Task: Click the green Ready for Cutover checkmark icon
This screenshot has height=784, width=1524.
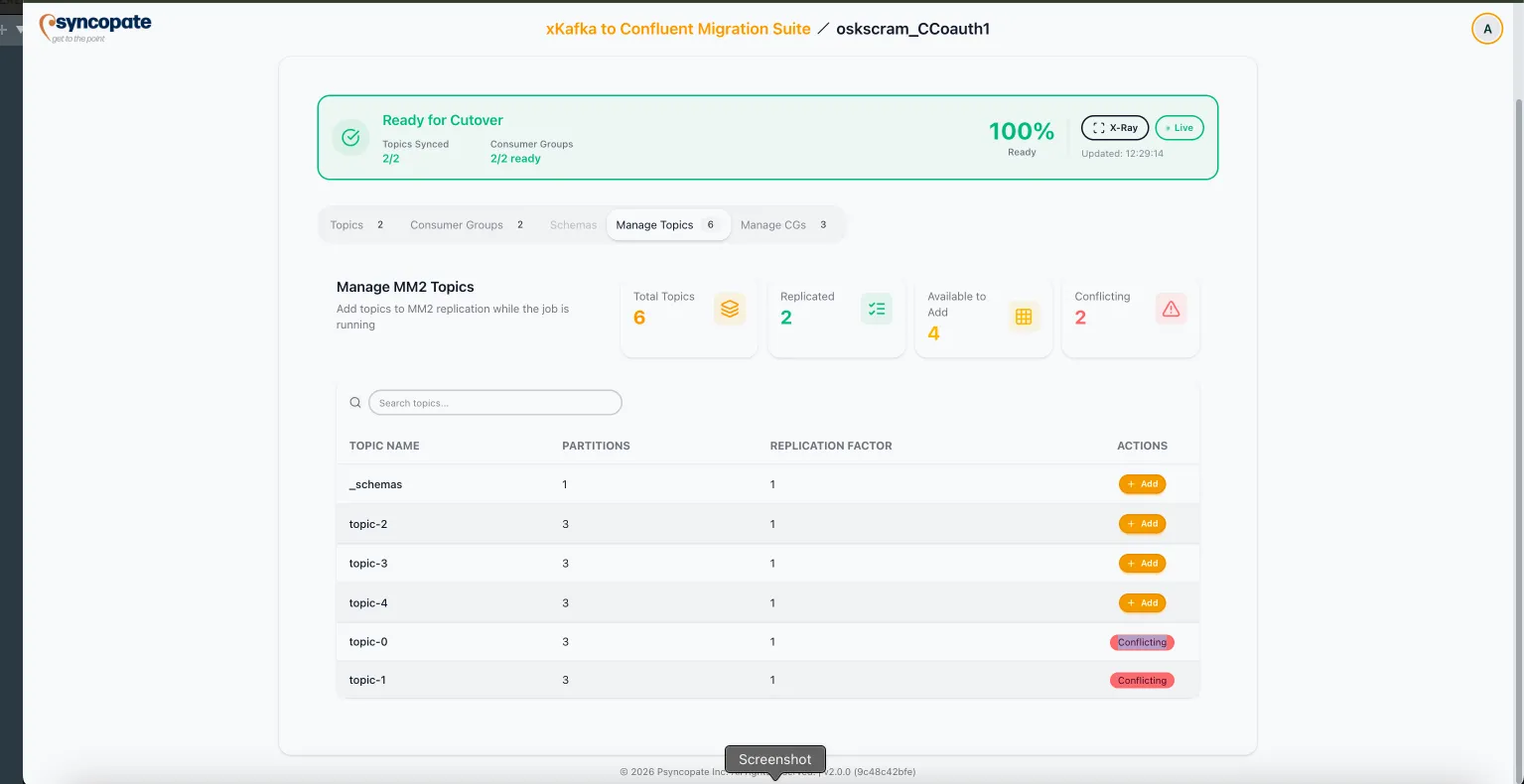Action: tap(349, 137)
